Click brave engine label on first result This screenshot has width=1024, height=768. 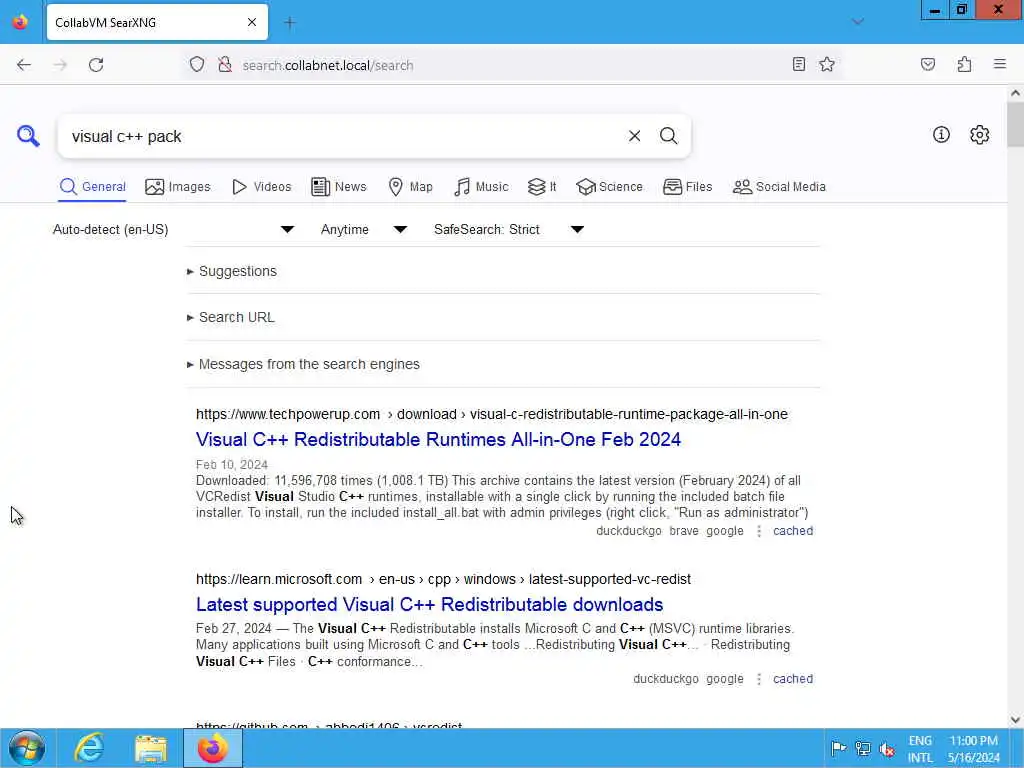(x=684, y=531)
